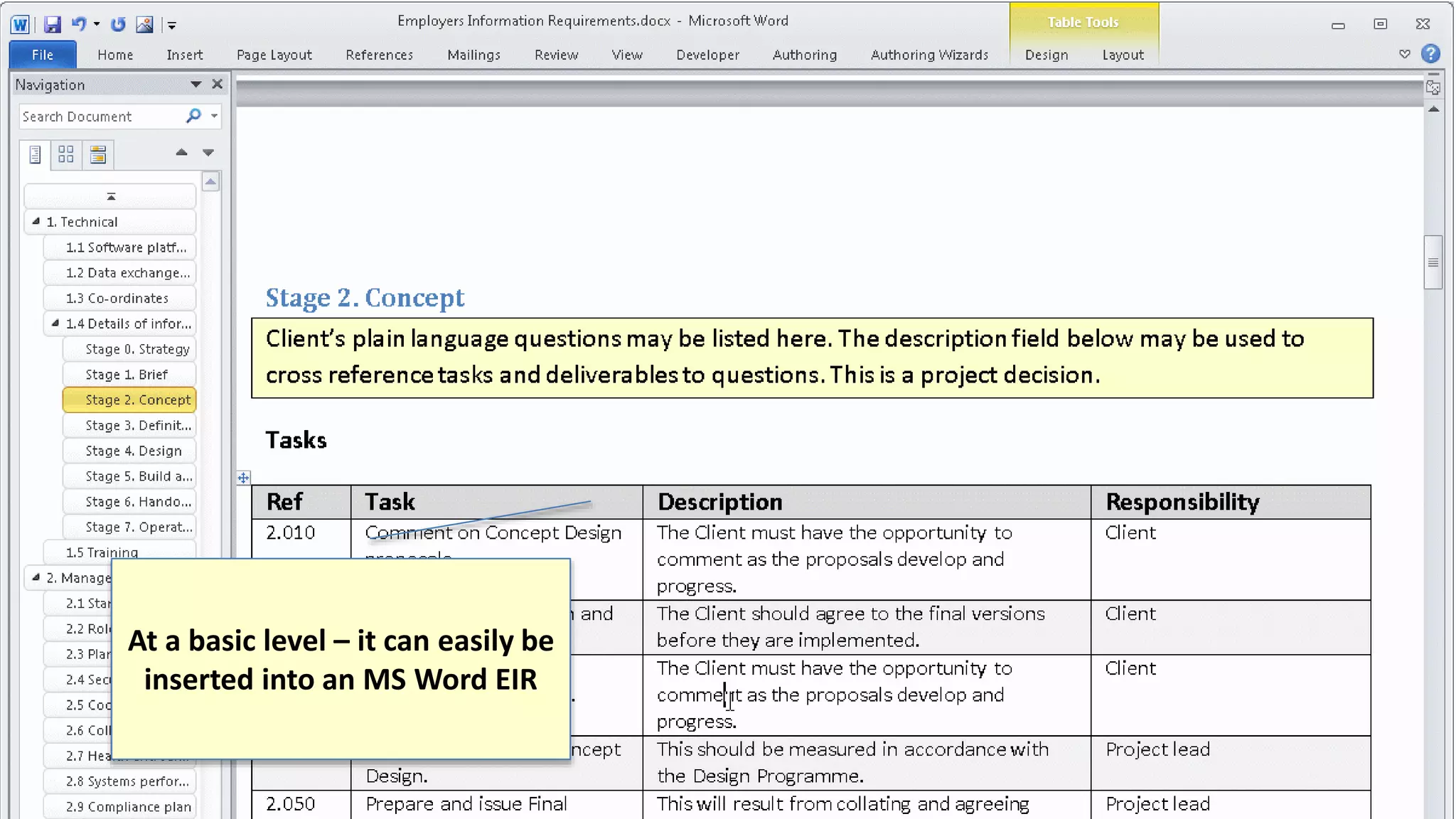1456x819 pixels.
Task: Click the 'Stage 2. Concept' heading text
Action: (365, 297)
